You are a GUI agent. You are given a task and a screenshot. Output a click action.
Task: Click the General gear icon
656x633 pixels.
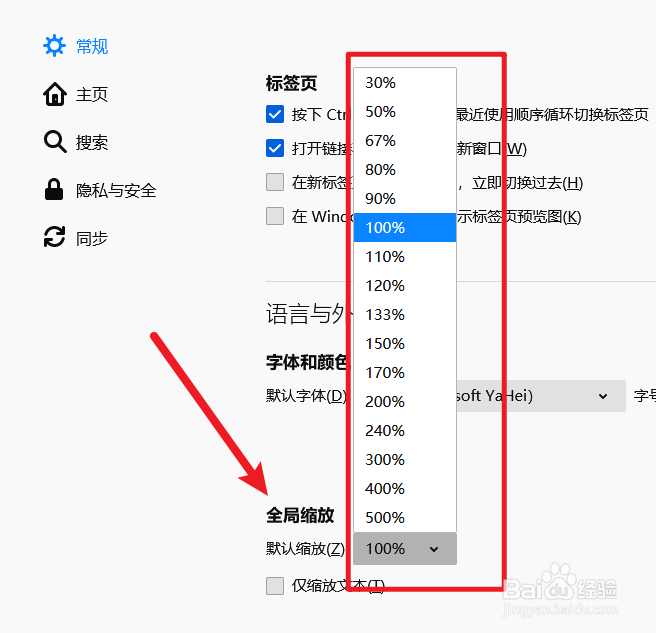54,46
